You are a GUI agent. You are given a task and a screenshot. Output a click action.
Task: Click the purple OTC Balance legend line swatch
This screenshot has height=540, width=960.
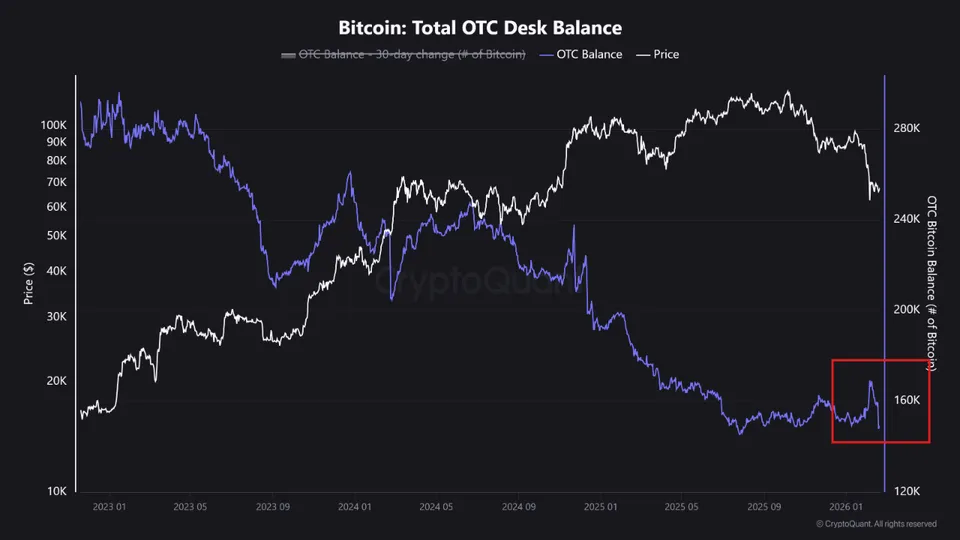click(546, 55)
